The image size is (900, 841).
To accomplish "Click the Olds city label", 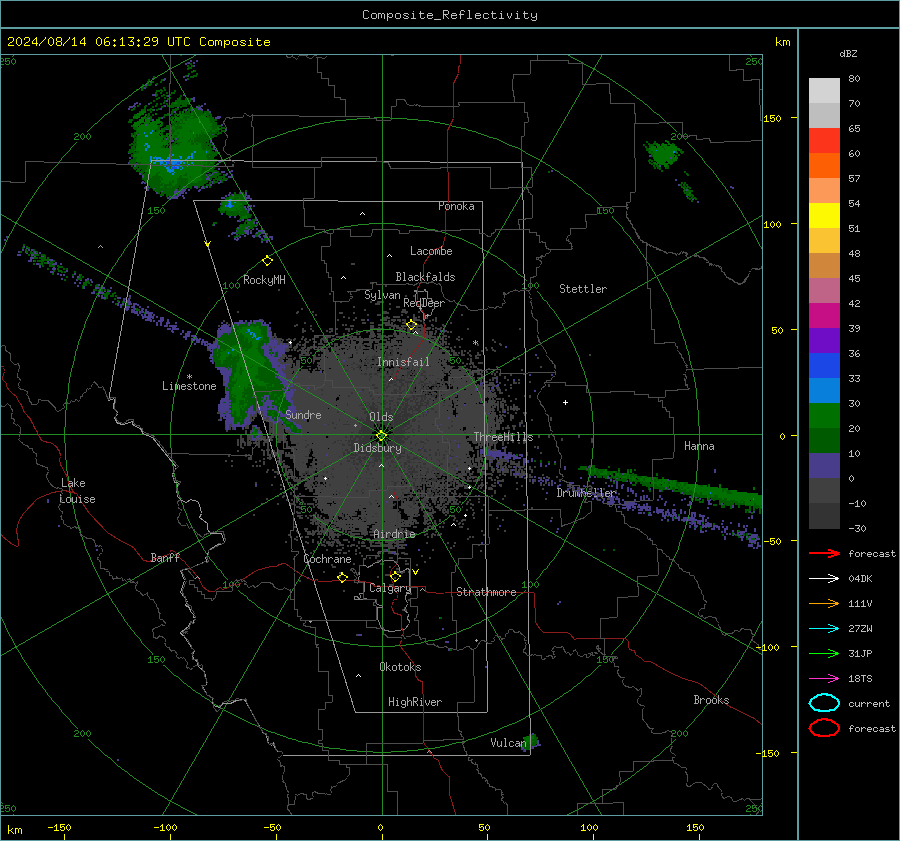I will [381, 417].
